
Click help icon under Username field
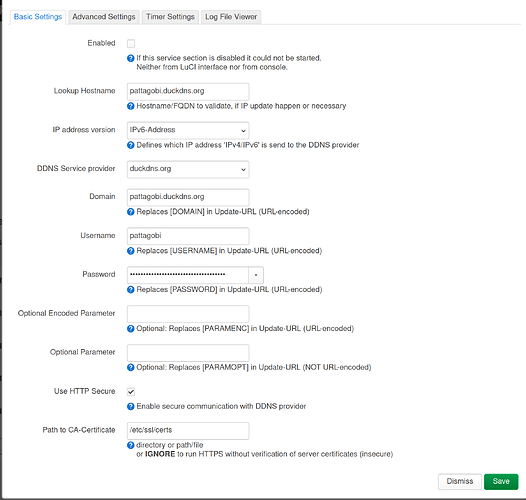pos(130,251)
